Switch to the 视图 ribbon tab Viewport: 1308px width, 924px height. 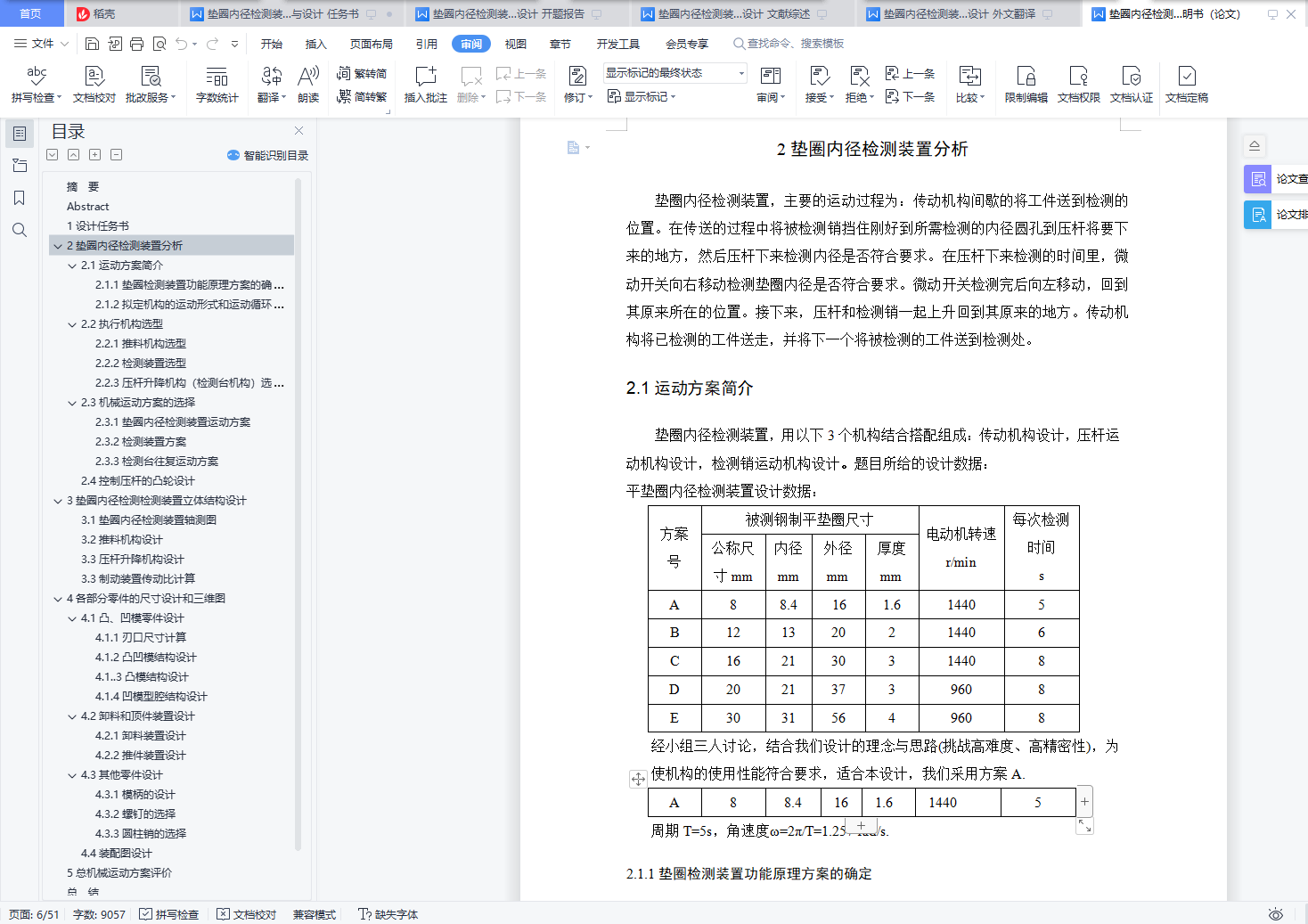point(516,44)
